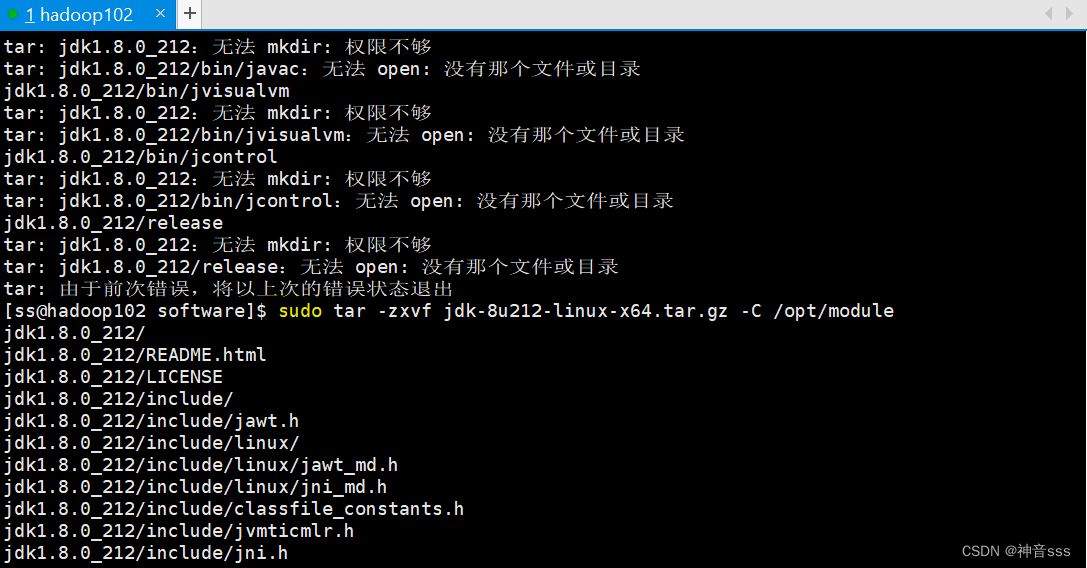Screen dimensions: 1087x568
Task: Open a new session tab with plus
Action: [189, 13]
